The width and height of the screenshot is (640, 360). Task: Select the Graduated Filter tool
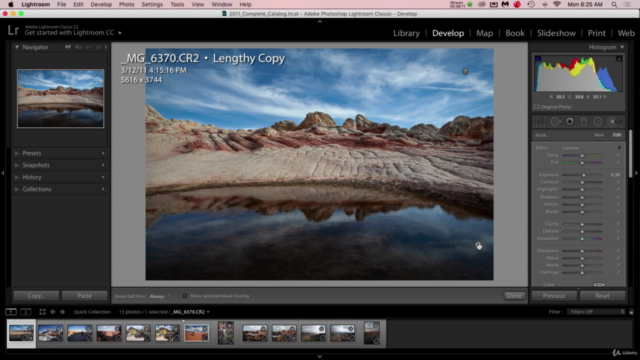tap(584, 121)
